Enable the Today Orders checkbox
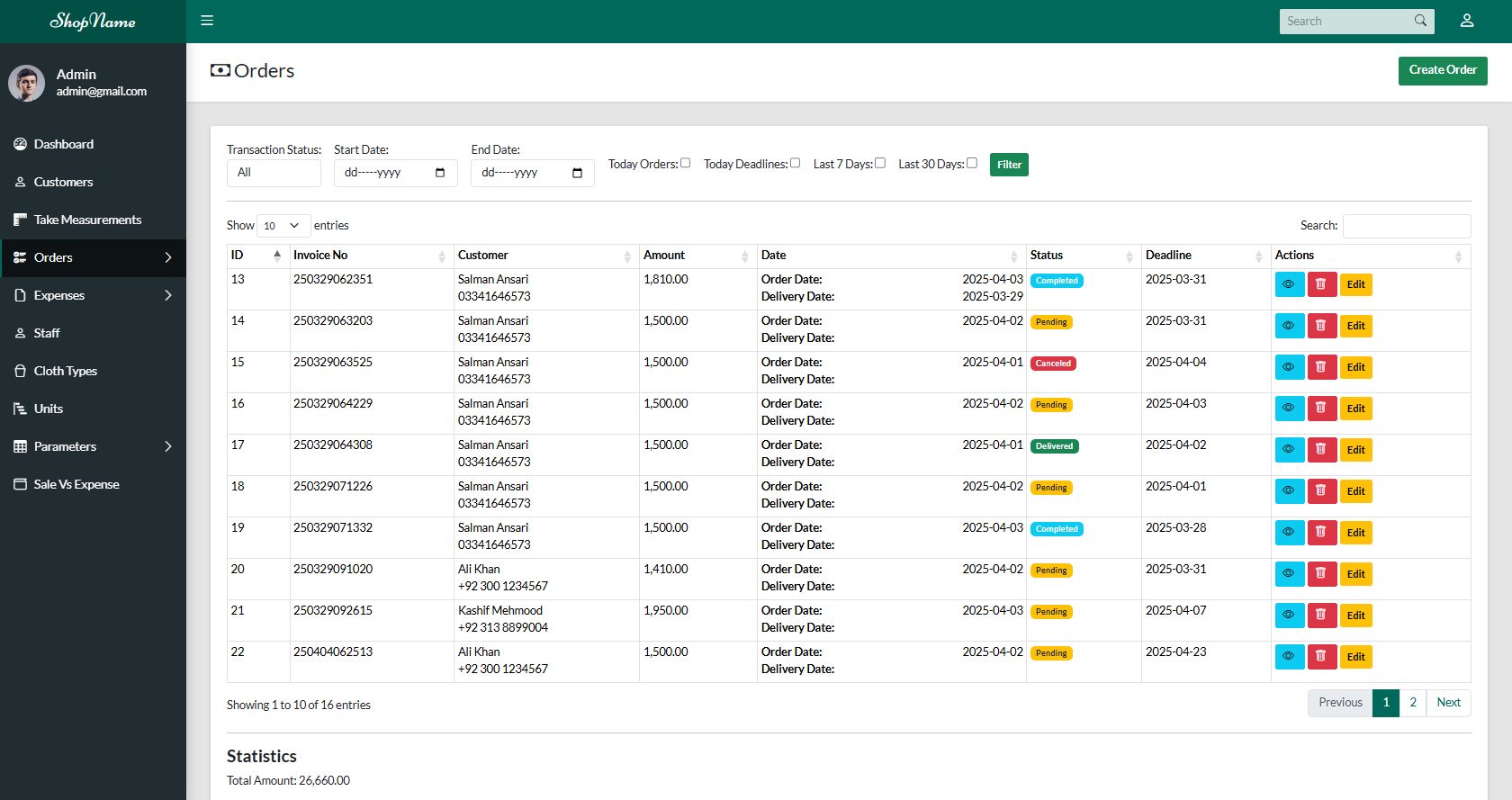This screenshot has height=800, width=1512. (x=685, y=163)
